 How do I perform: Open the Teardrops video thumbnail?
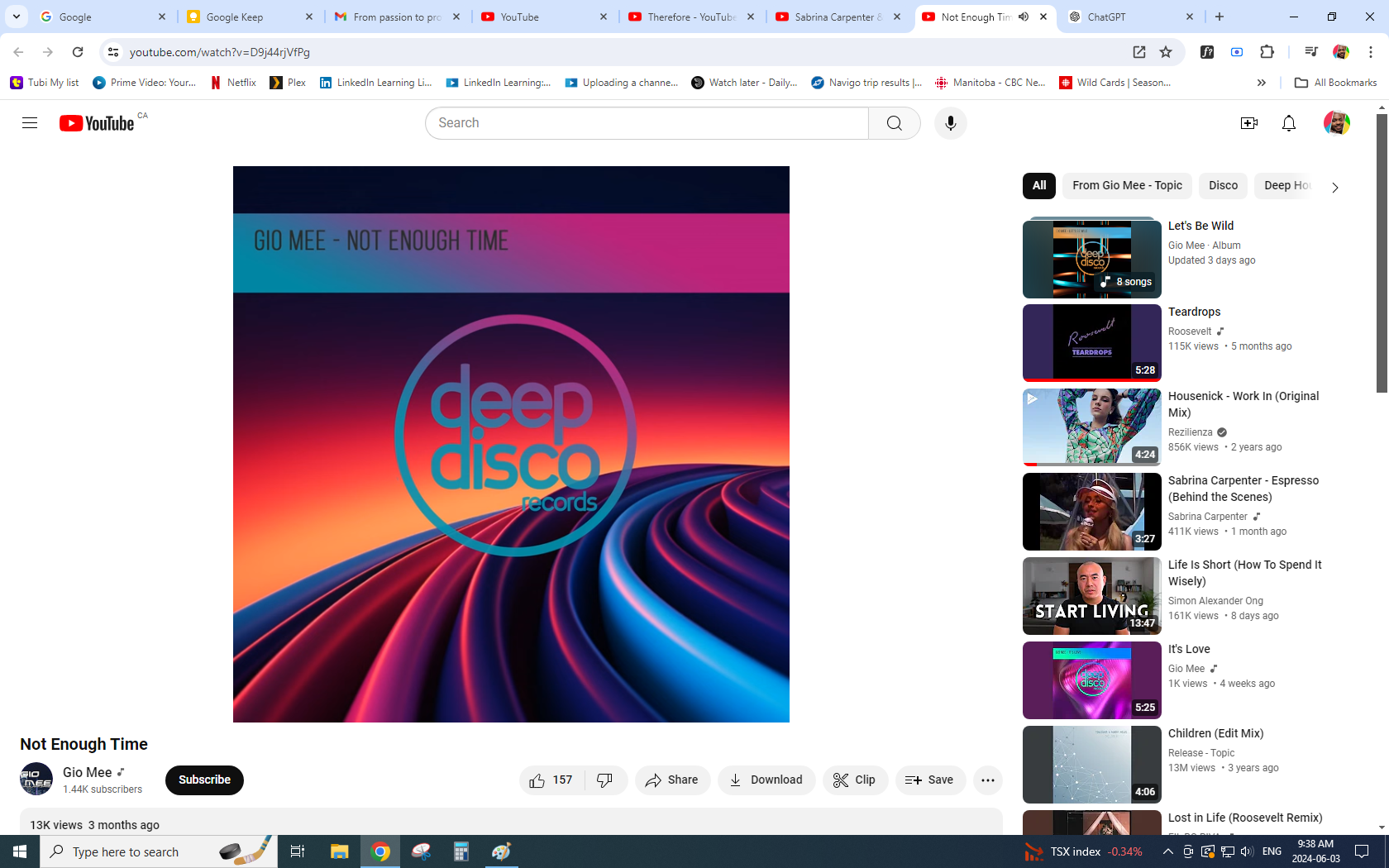pyautogui.click(x=1091, y=342)
